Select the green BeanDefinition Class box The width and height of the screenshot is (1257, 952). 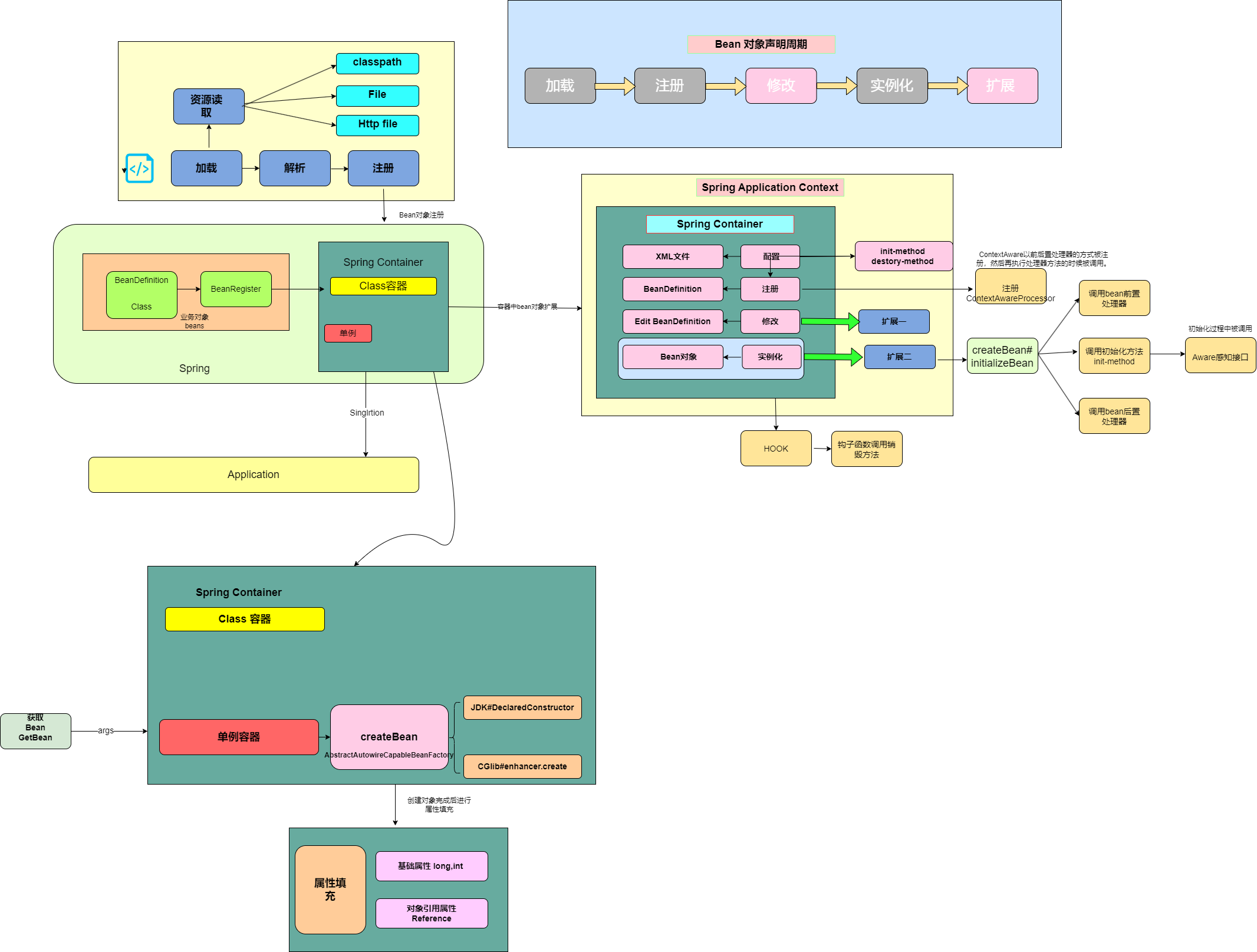(142, 295)
